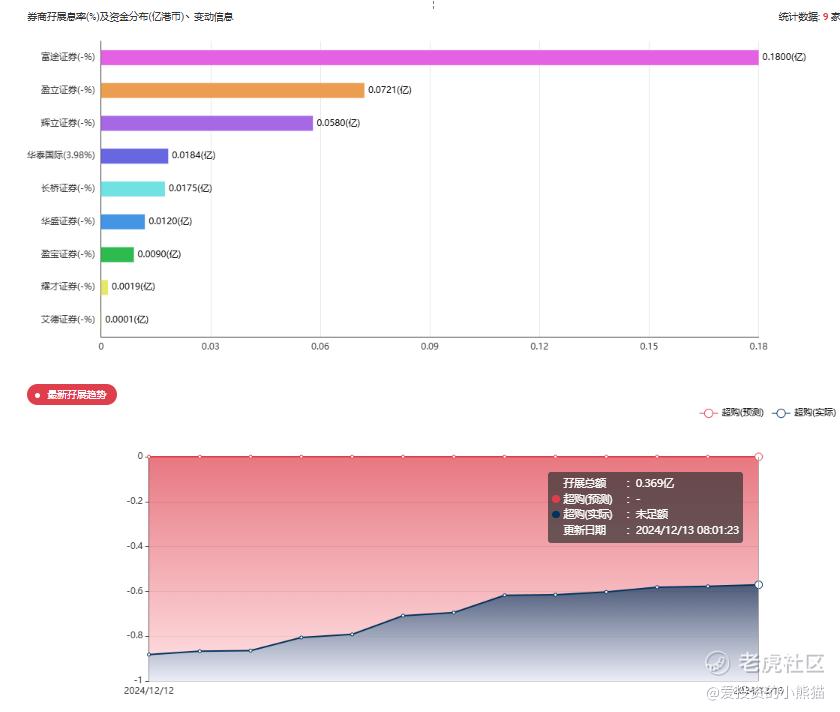
Task: Click the 0.09 x-axis tick label
Action: tap(430, 347)
